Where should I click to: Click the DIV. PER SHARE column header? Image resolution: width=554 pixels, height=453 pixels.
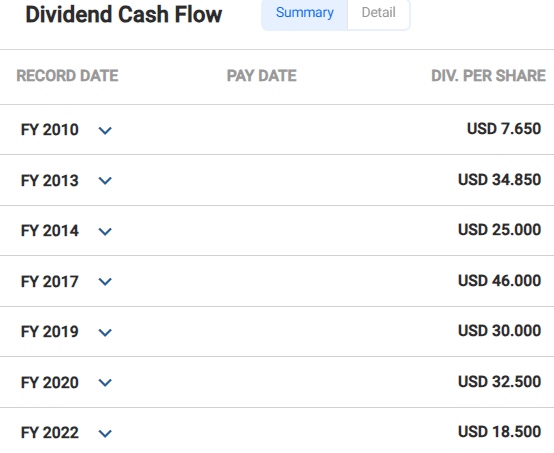tap(488, 76)
